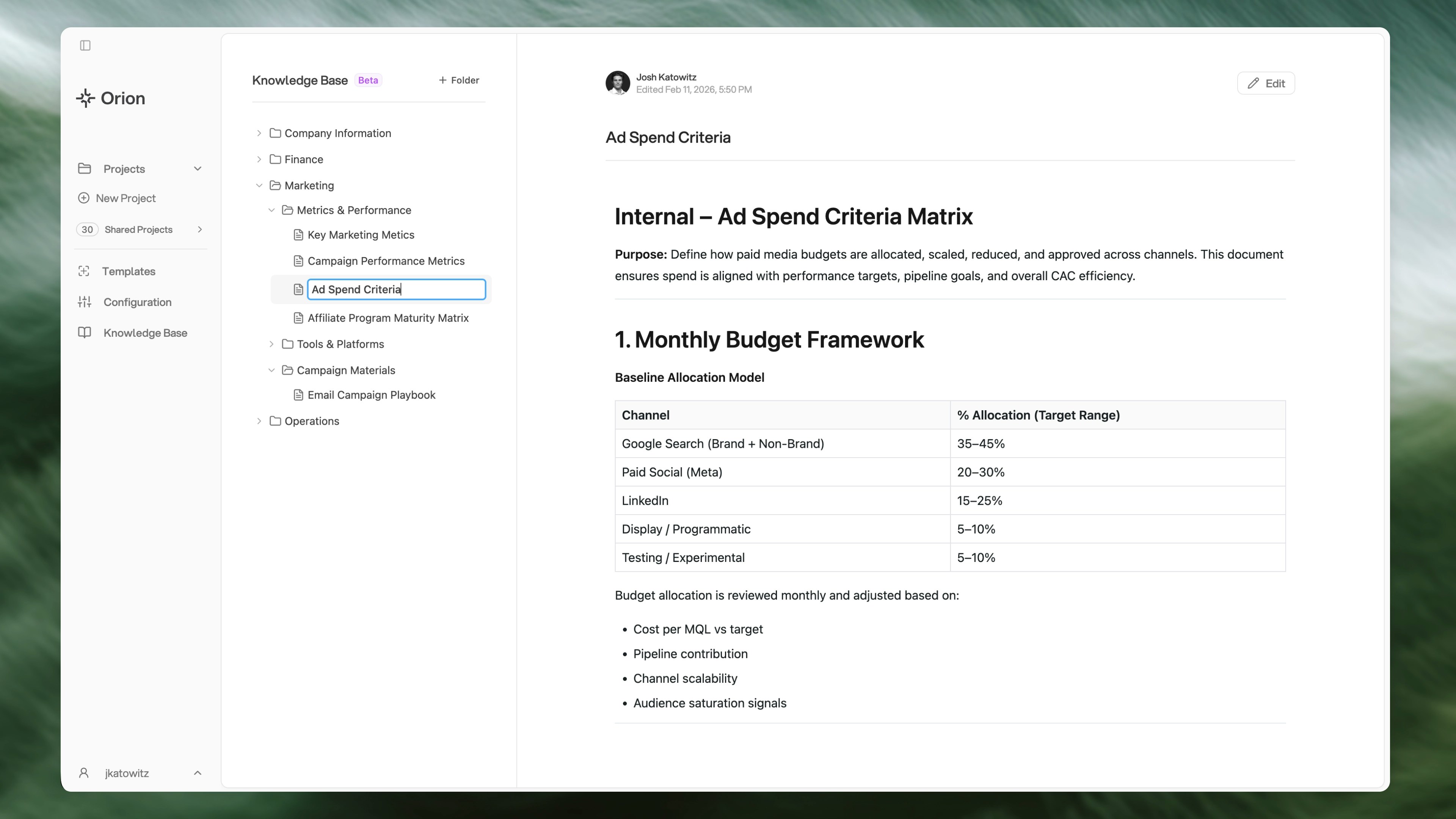Expand the Finance folder
1456x819 pixels.
point(259,159)
